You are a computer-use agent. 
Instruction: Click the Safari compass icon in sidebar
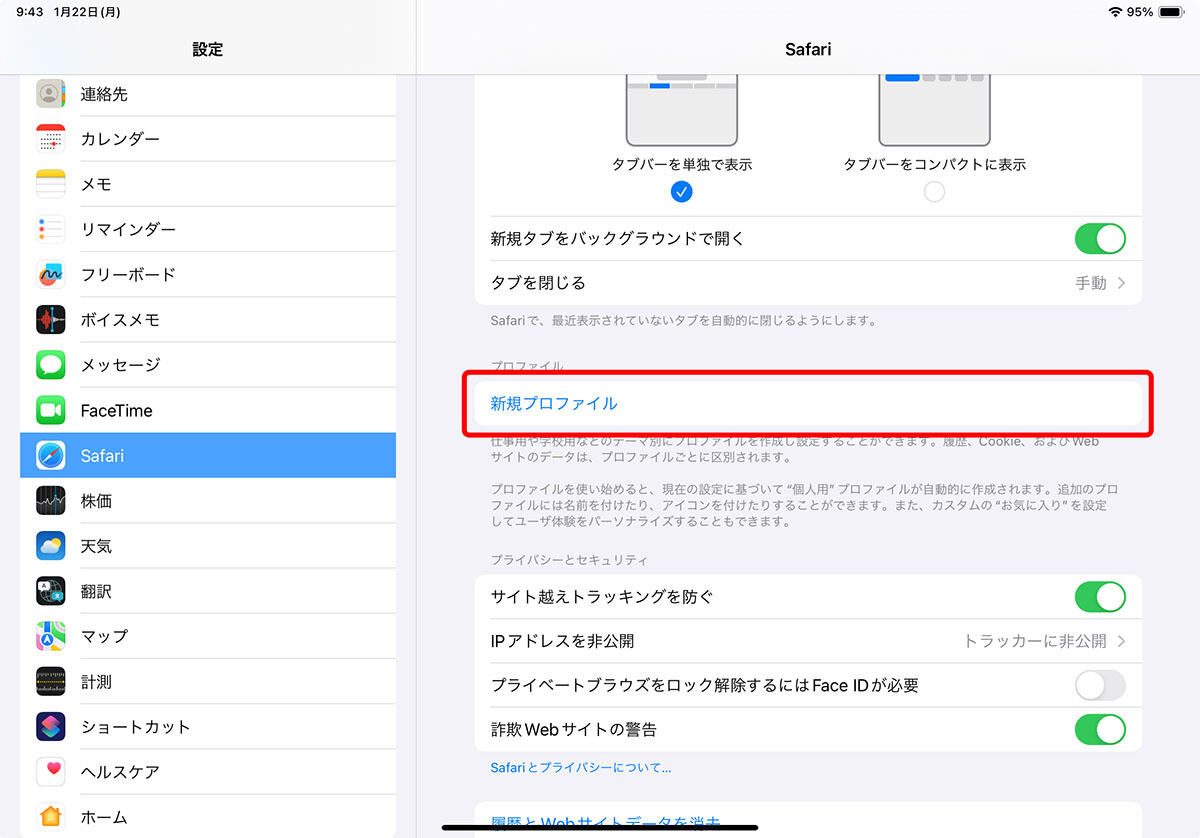click(51, 455)
